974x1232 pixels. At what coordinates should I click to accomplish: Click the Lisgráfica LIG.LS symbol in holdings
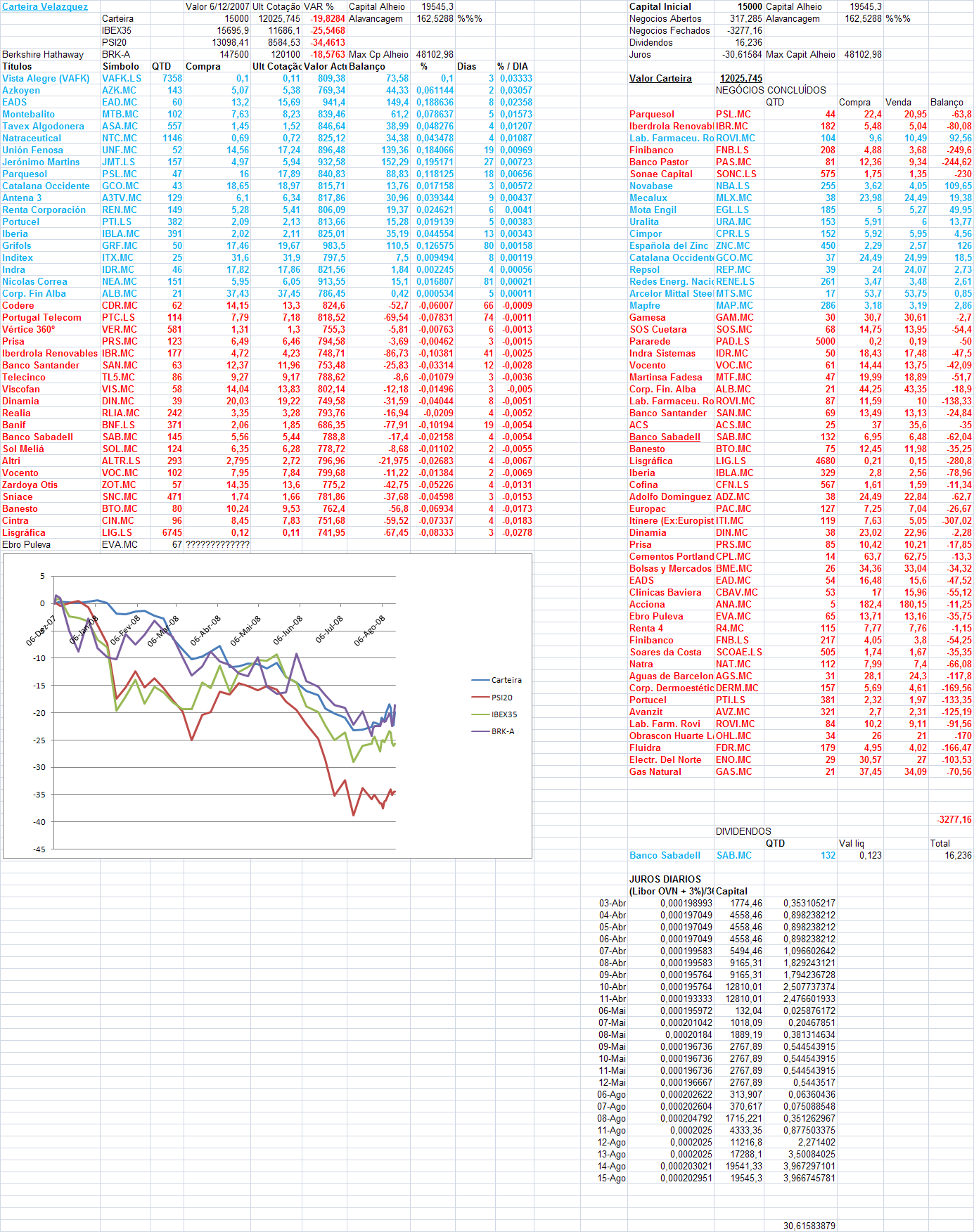coord(117,533)
